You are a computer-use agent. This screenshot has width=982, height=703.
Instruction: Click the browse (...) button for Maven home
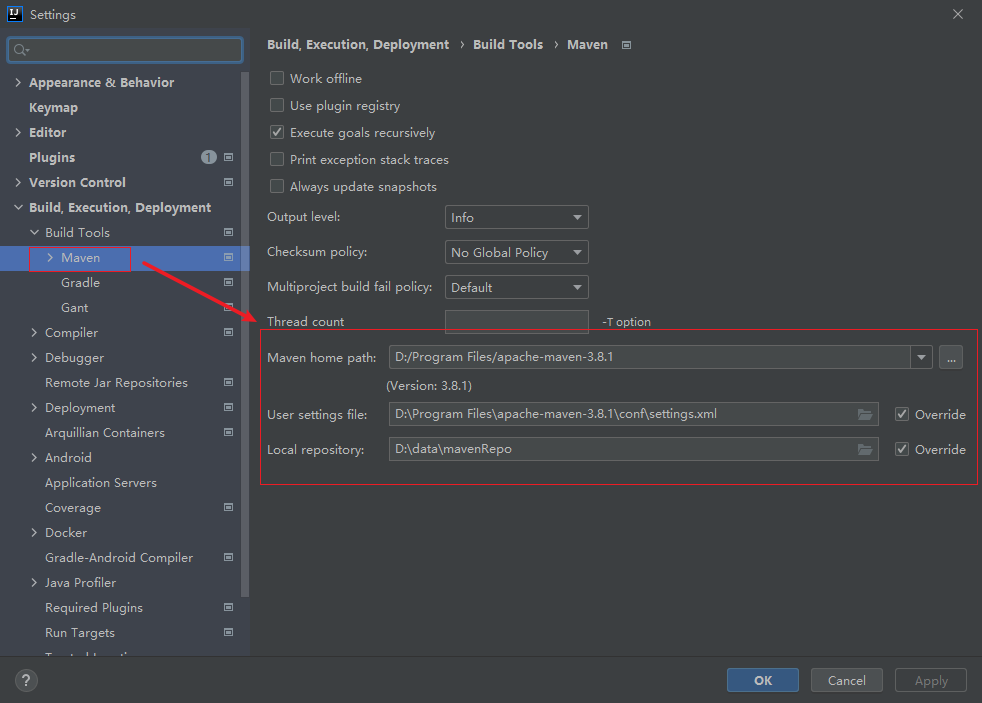coord(951,357)
